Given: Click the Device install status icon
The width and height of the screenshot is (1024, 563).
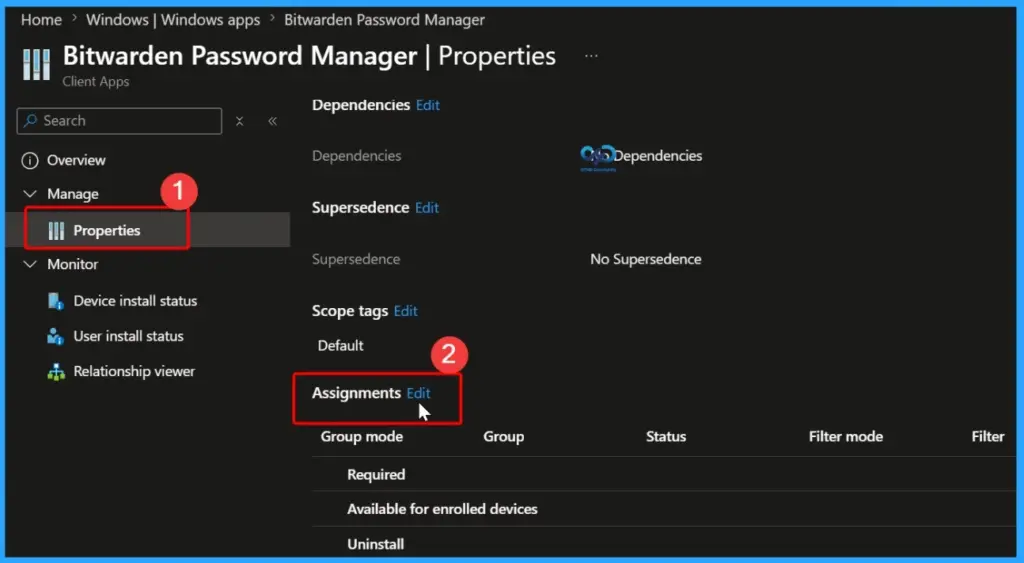Looking at the screenshot, I should [56, 301].
